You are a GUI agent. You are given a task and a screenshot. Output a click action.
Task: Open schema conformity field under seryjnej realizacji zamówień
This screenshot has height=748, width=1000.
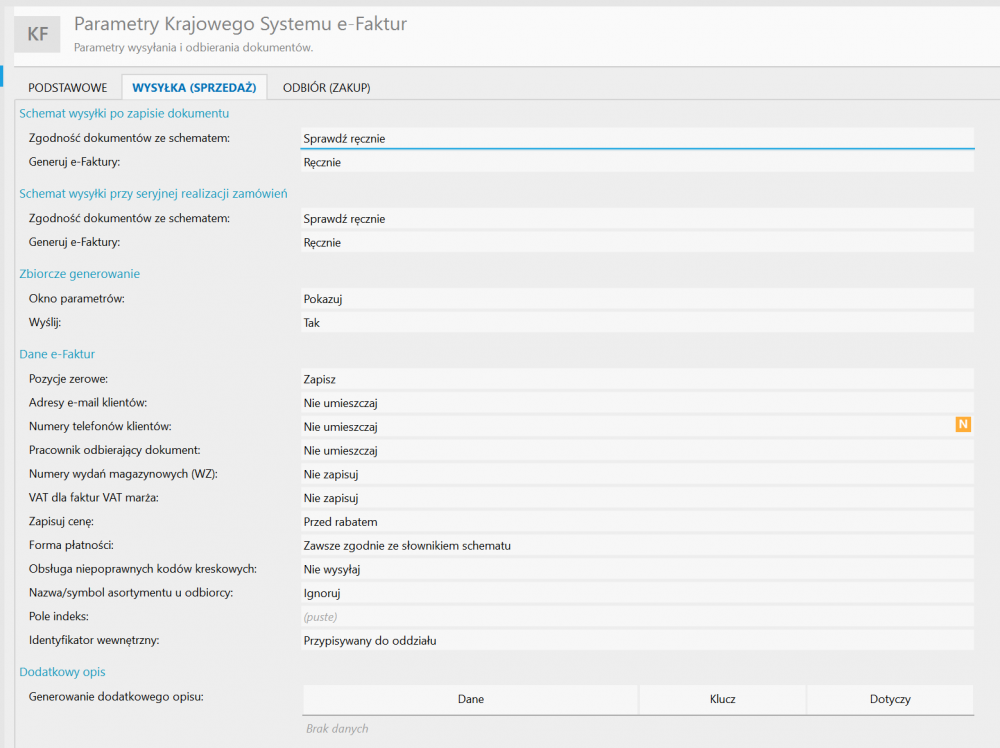click(637, 219)
